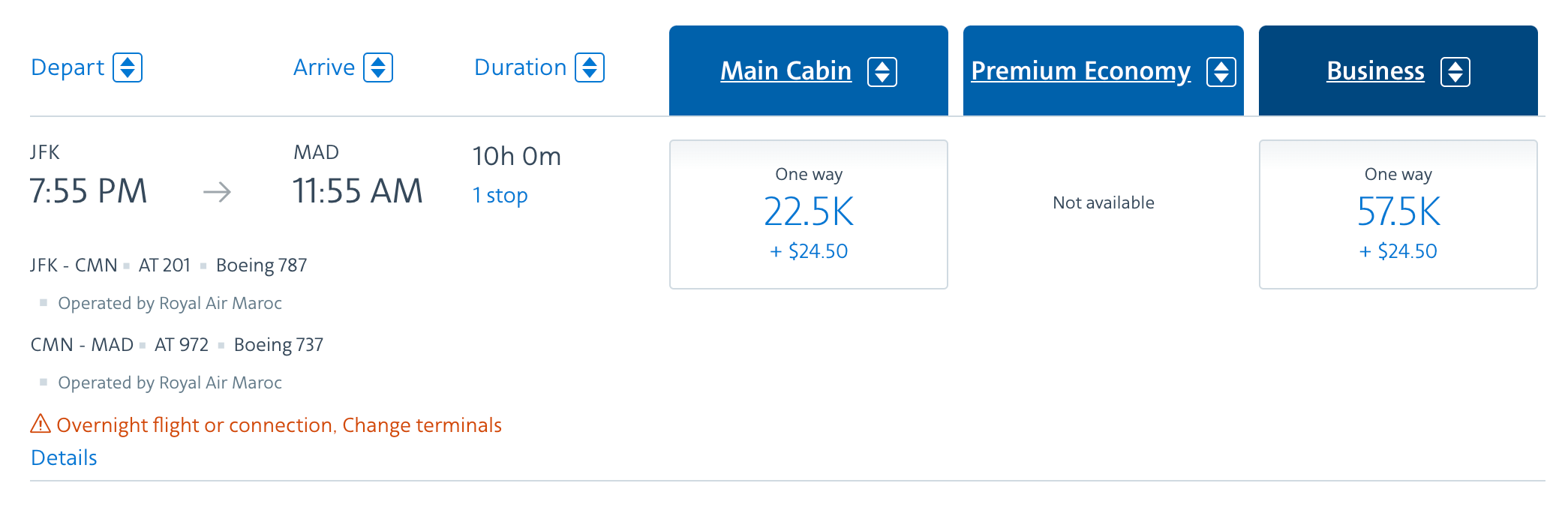This screenshot has width=1568, height=510.
Task: Toggle the Main Cabin price sort icon
Action: click(882, 72)
